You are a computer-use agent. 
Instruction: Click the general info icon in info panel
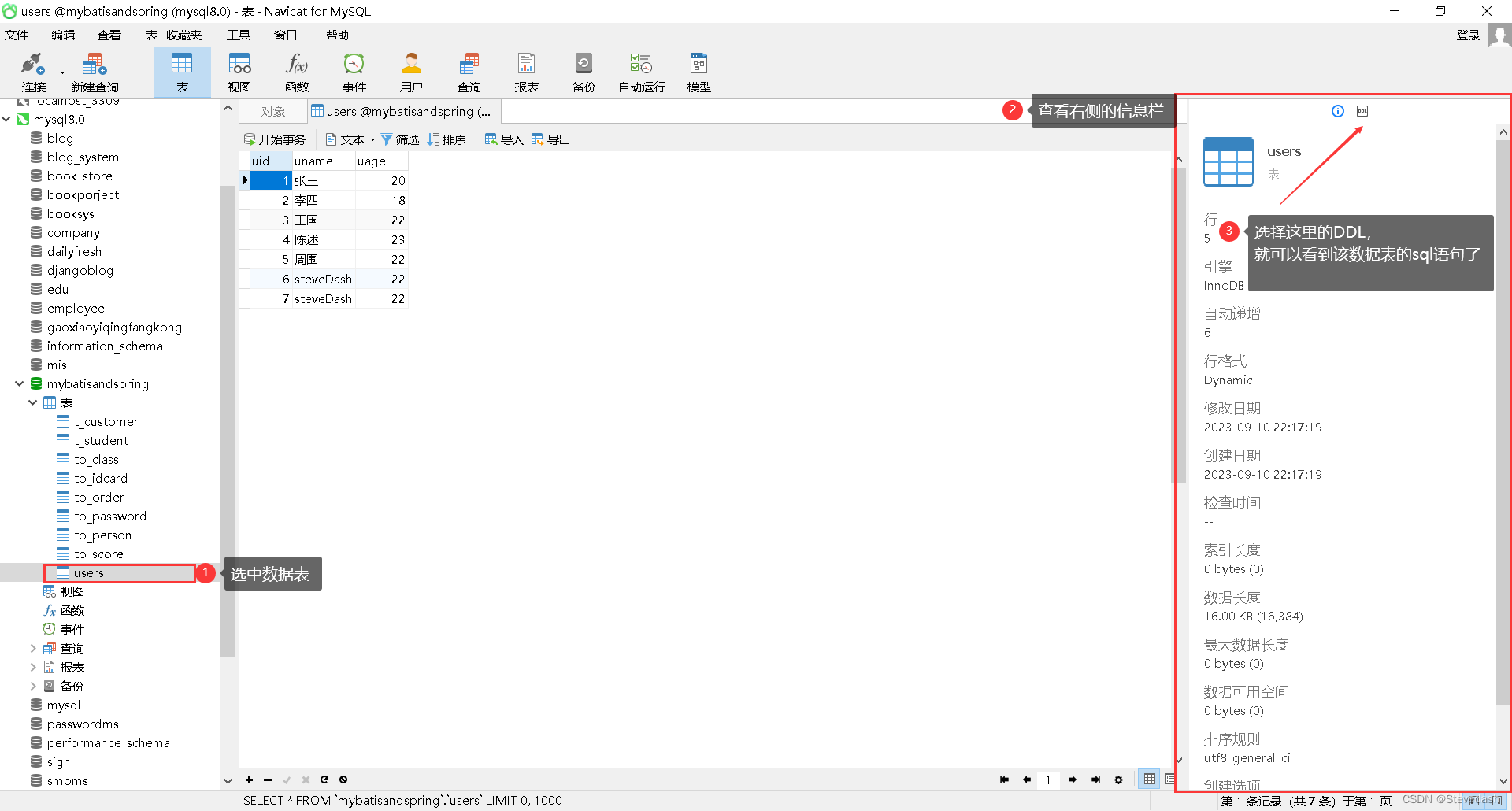[x=1338, y=111]
